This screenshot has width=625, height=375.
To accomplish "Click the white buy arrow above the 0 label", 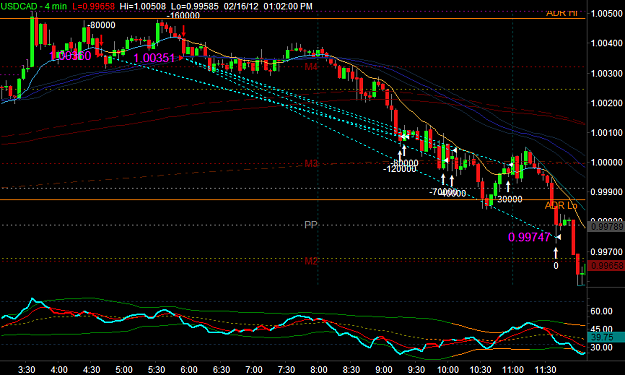I will pos(556,253).
